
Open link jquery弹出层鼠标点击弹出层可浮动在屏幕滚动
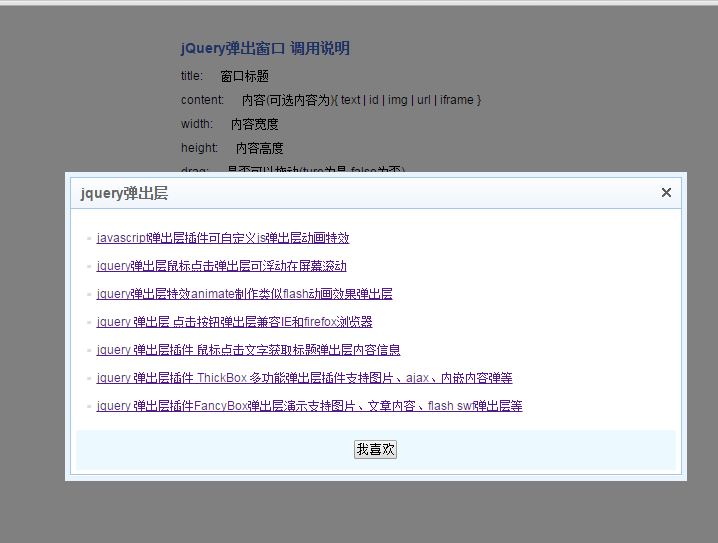pos(222,266)
